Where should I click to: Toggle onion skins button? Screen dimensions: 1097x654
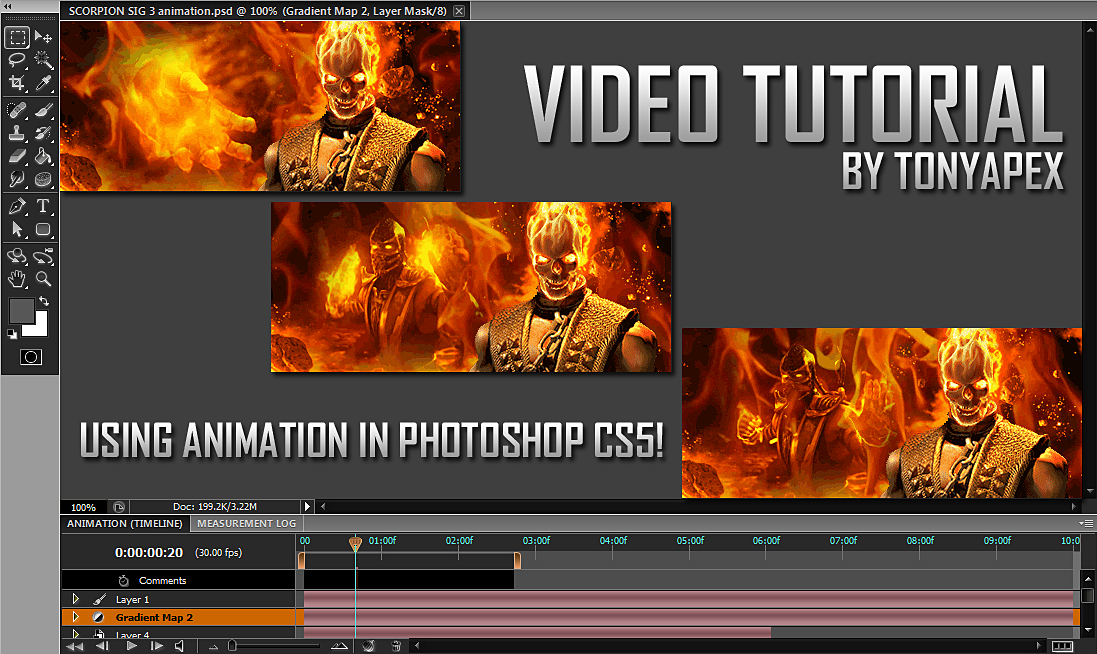pos(369,646)
